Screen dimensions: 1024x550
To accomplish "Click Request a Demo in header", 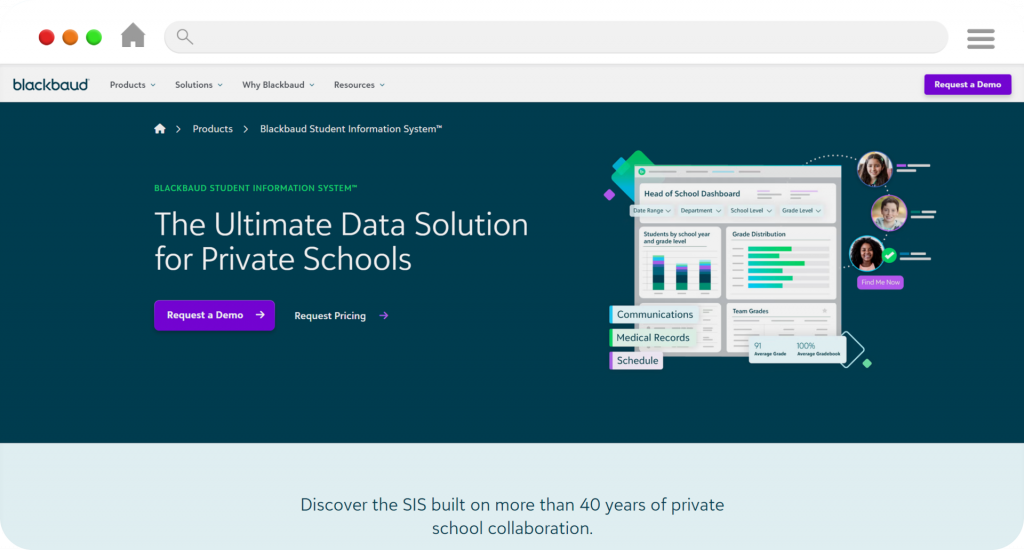I will 967,85.
